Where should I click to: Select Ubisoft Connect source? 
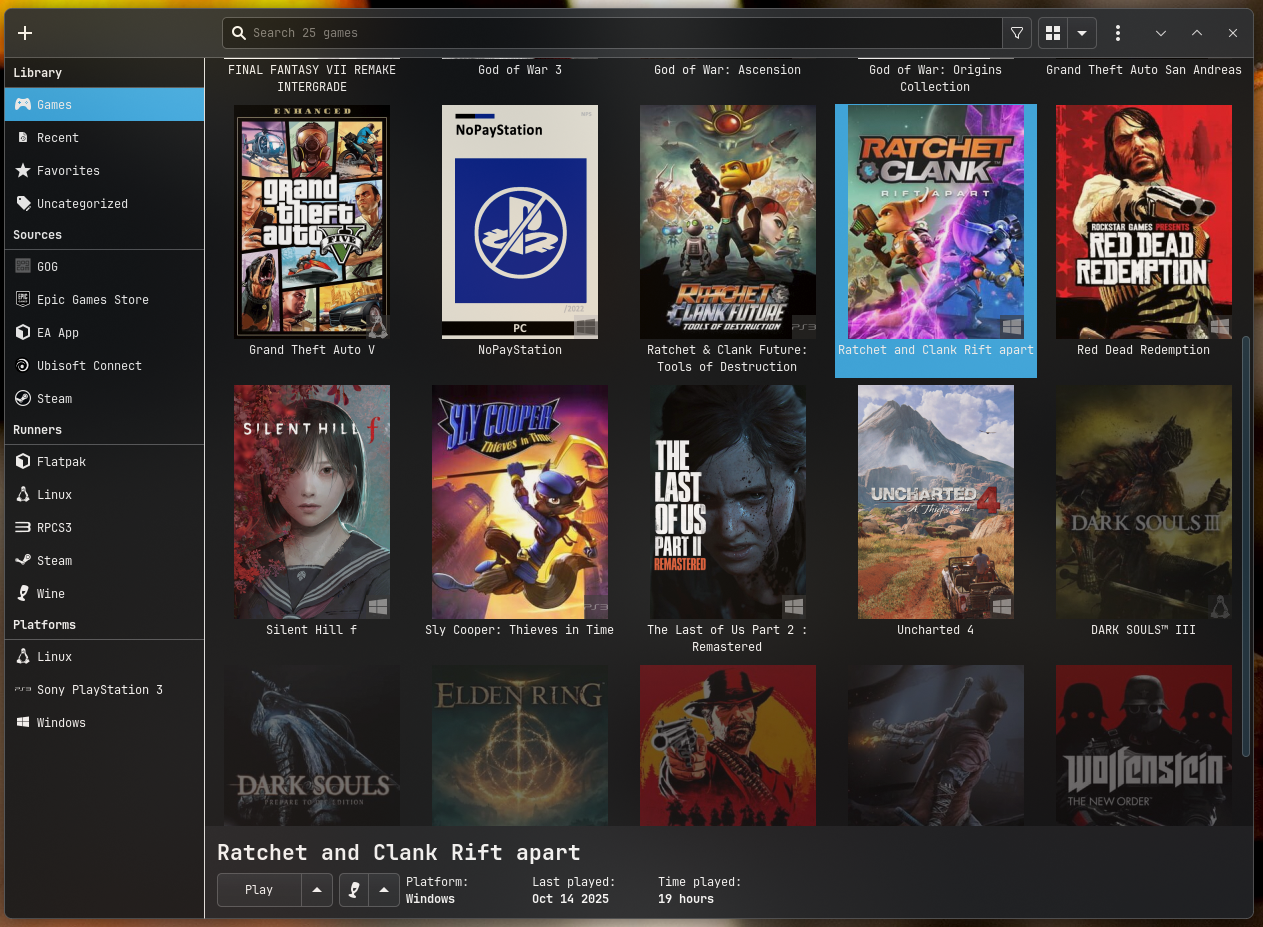(105, 365)
